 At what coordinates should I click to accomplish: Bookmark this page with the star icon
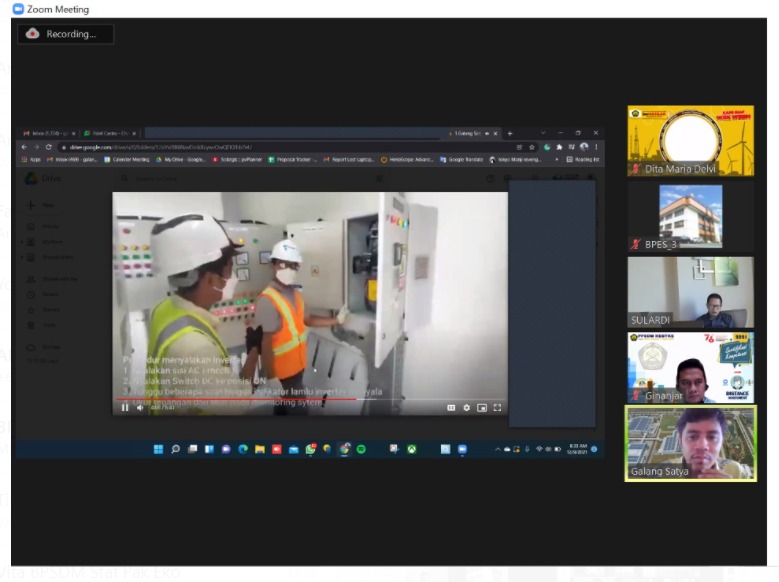[532, 147]
